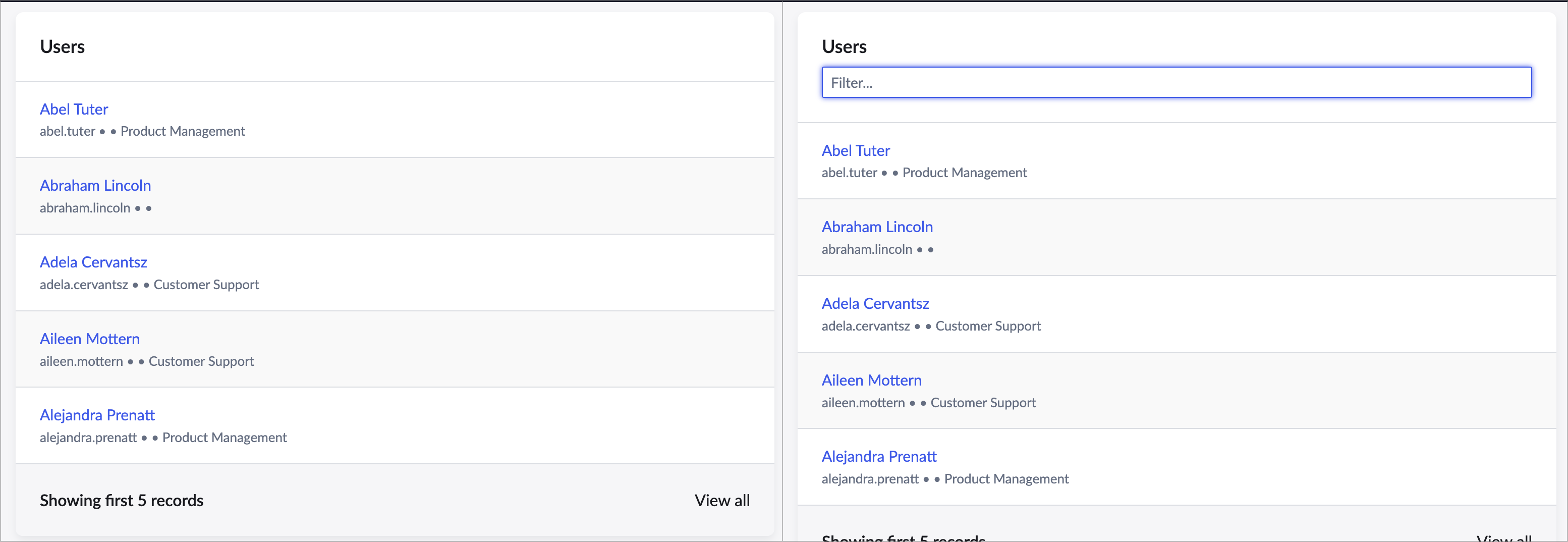
Task: Click the Users heading in the left panel
Action: [x=62, y=46]
